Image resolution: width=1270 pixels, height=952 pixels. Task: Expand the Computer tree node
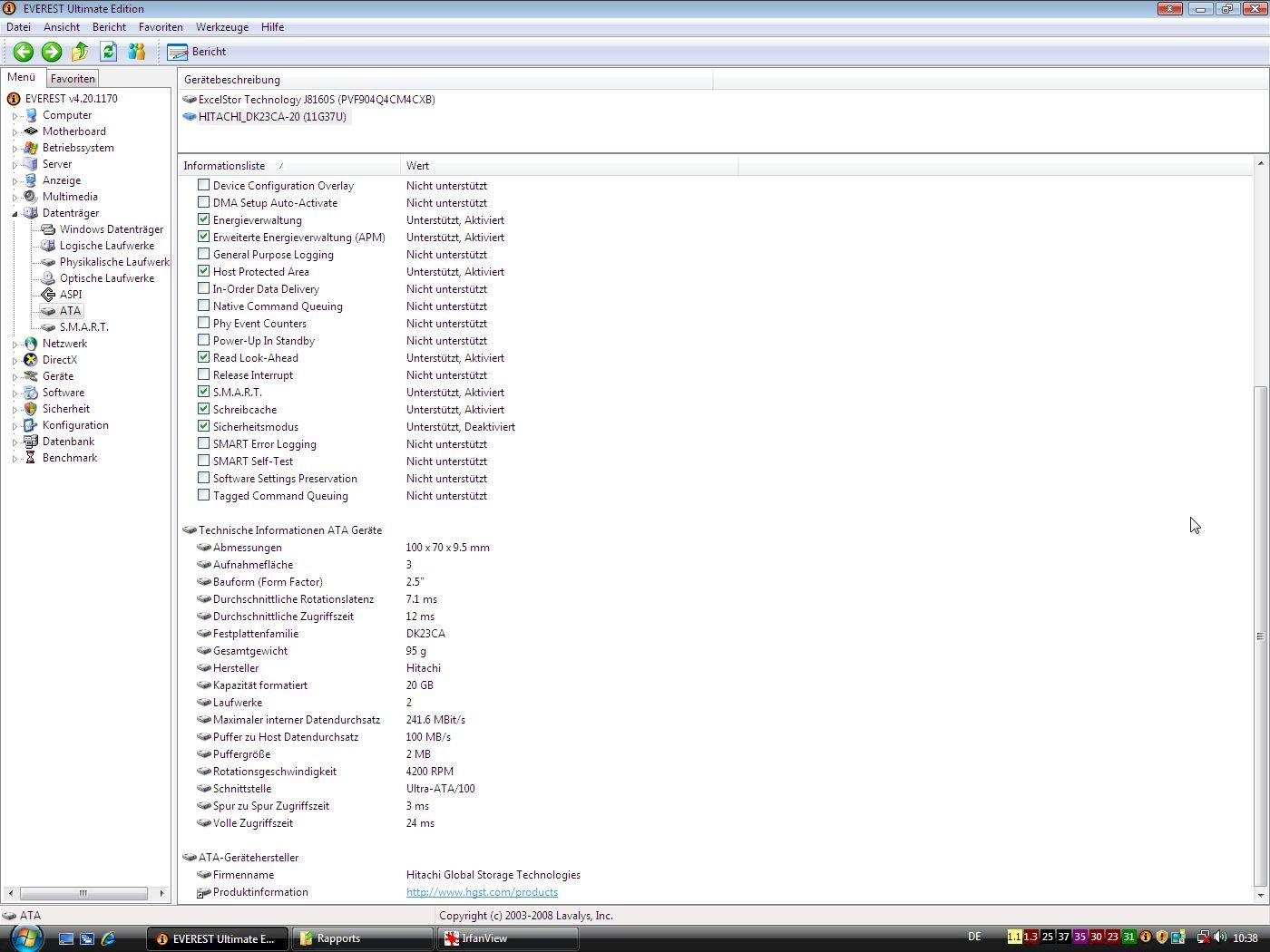coord(15,116)
